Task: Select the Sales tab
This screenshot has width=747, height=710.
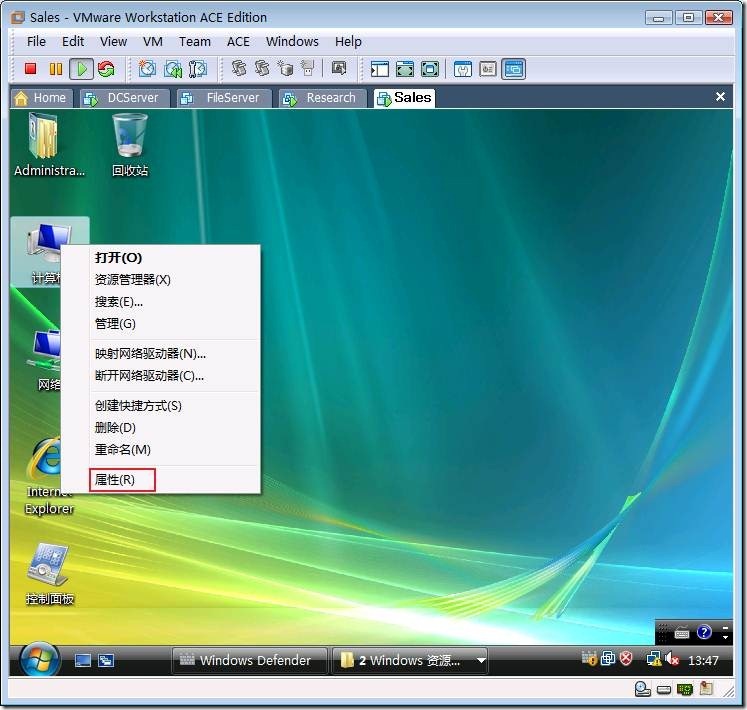Action: (404, 98)
